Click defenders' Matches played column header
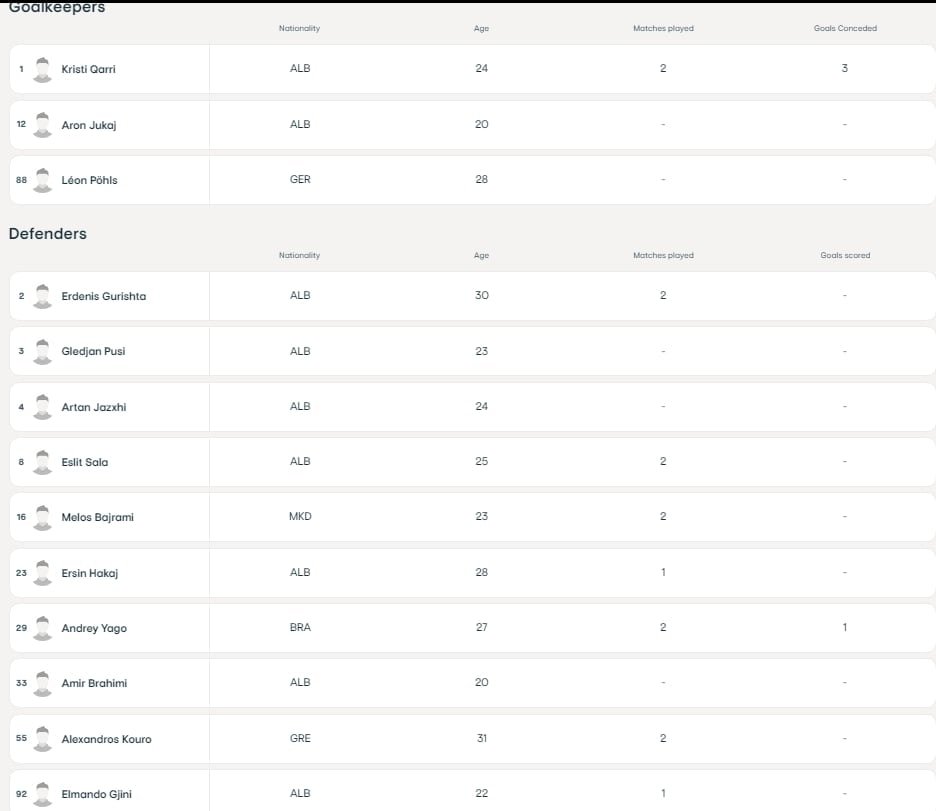The height and width of the screenshot is (811, 936). point(663,255)
